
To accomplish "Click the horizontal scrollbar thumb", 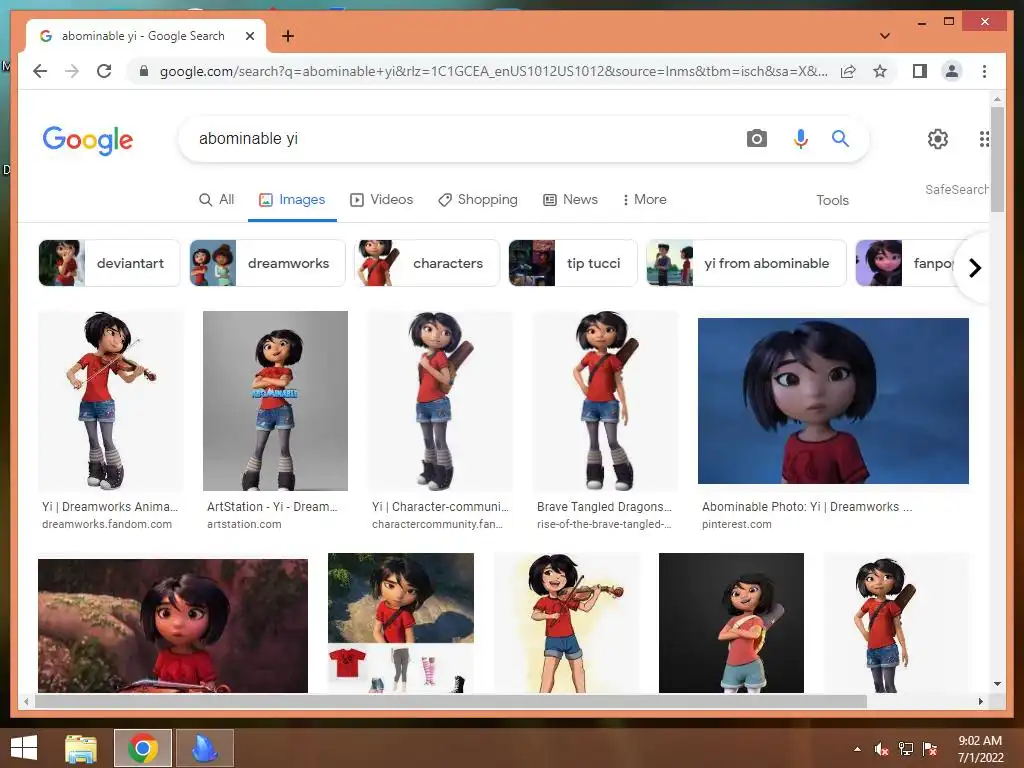I will 451,701.
